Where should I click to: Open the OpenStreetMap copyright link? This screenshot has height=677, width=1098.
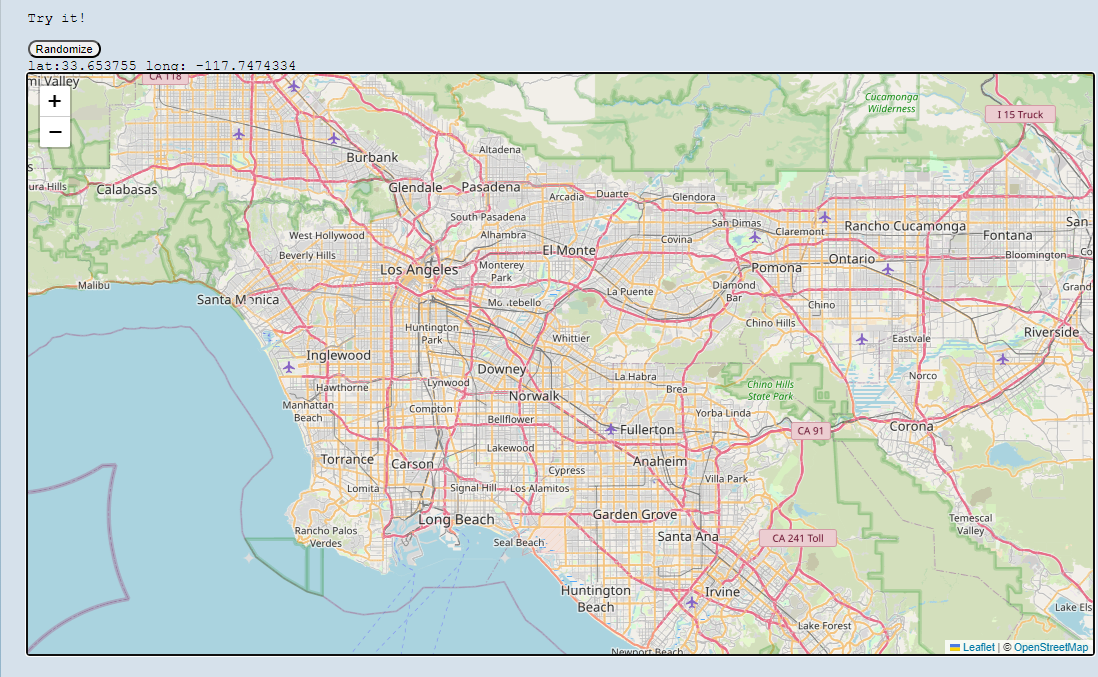(1050, 647)
